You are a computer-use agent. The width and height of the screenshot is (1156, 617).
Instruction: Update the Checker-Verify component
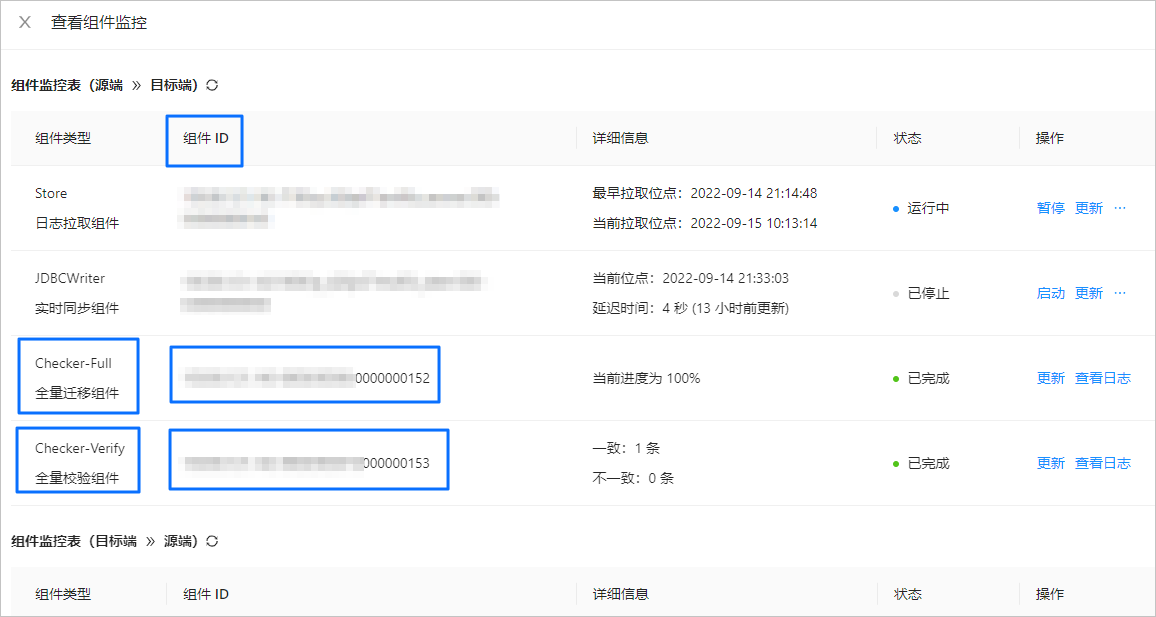pyautogui.click(x=1050, y=463)
